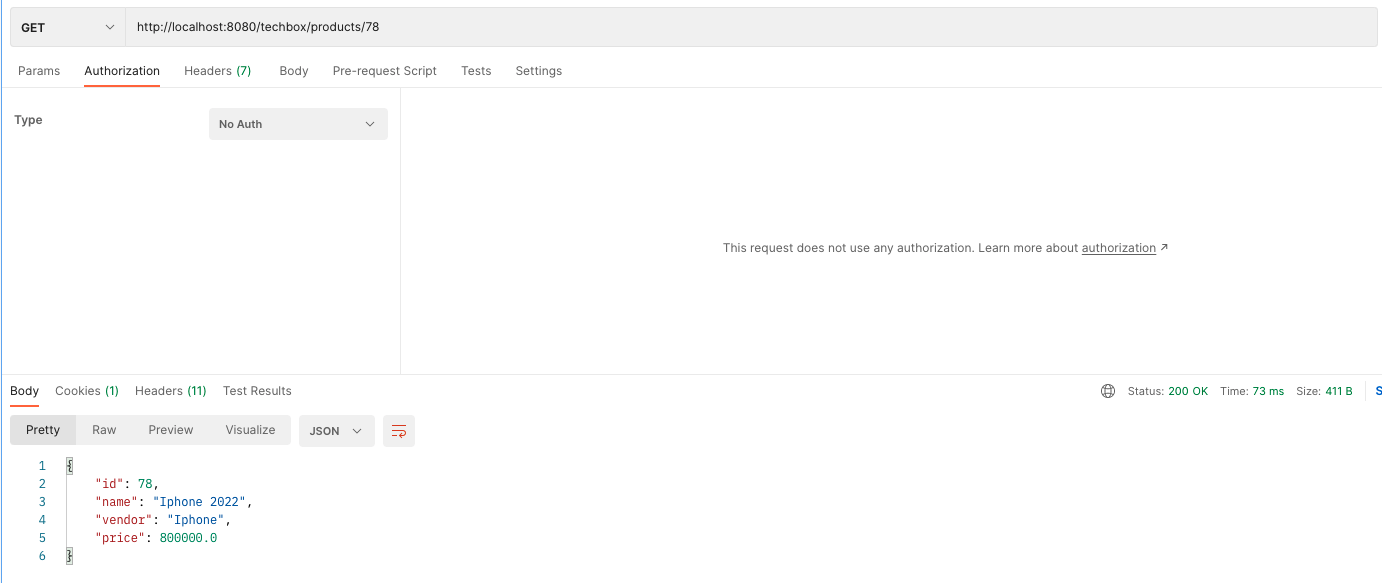Switch to the request Body tab
Image resolution: width=1382 pixels, height=583 pixels.
pyautogui.click(x=293, y=71)
